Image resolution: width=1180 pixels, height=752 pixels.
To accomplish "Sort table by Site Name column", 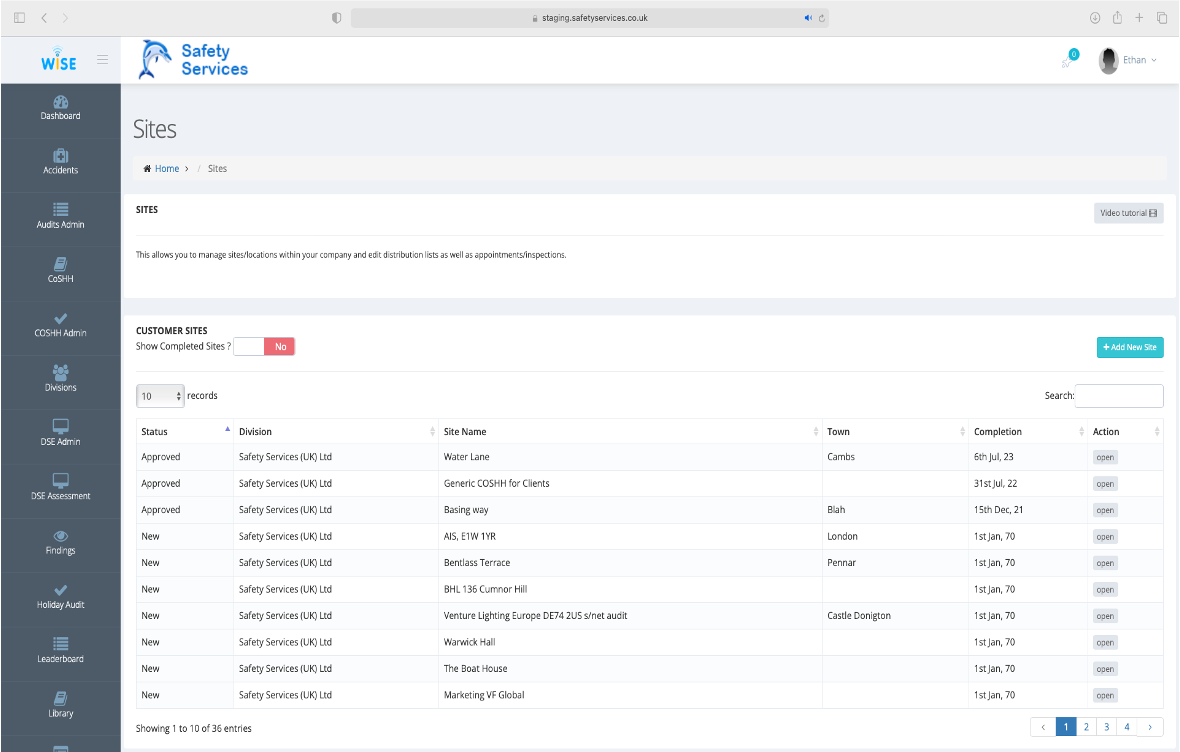I will pyautogui.click(x=630, y=431).
